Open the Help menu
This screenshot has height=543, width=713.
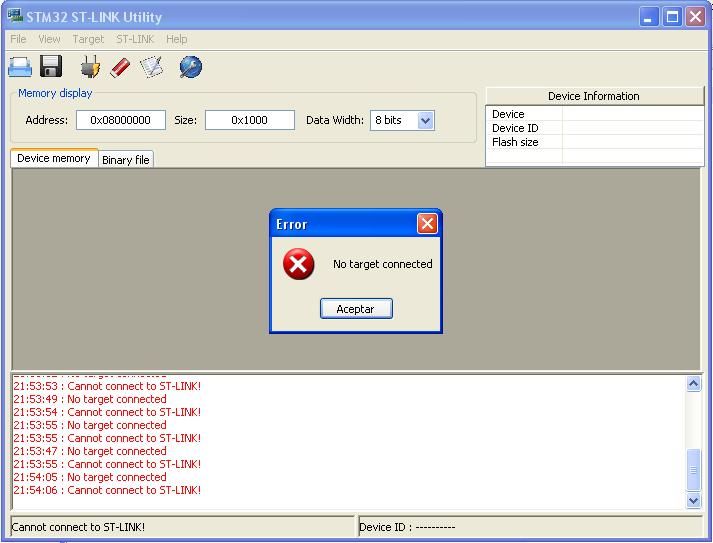click(176, 39)
